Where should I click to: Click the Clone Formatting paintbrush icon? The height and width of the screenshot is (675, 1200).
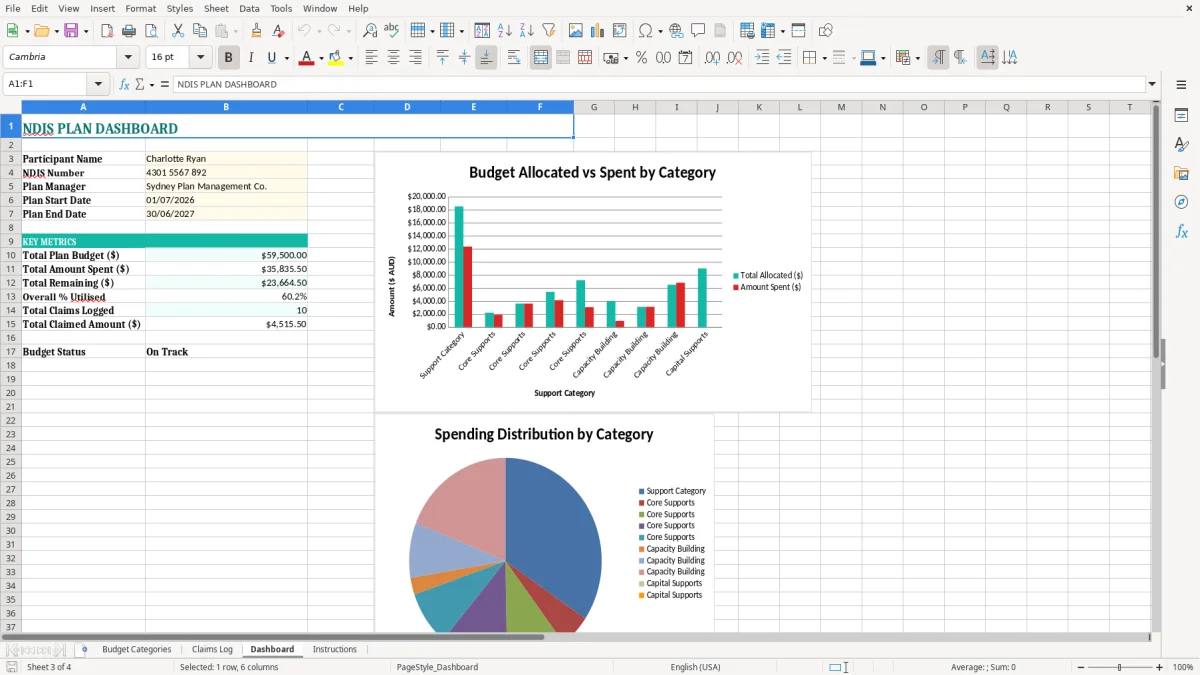pos(257,31)
